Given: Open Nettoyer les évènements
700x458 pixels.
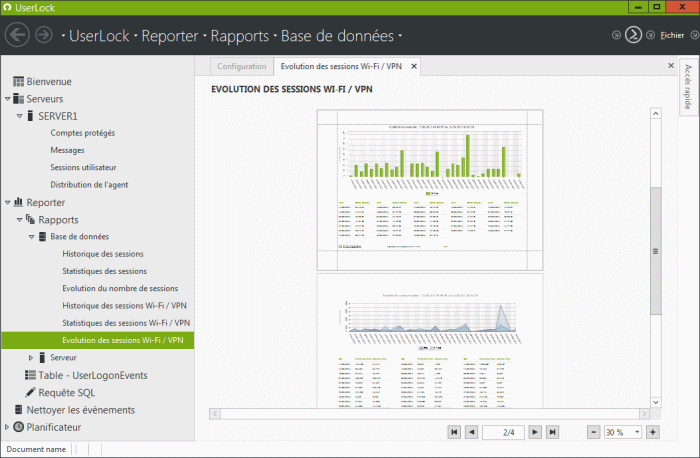Looking at the screenshot, I should (x=80, y=410).
